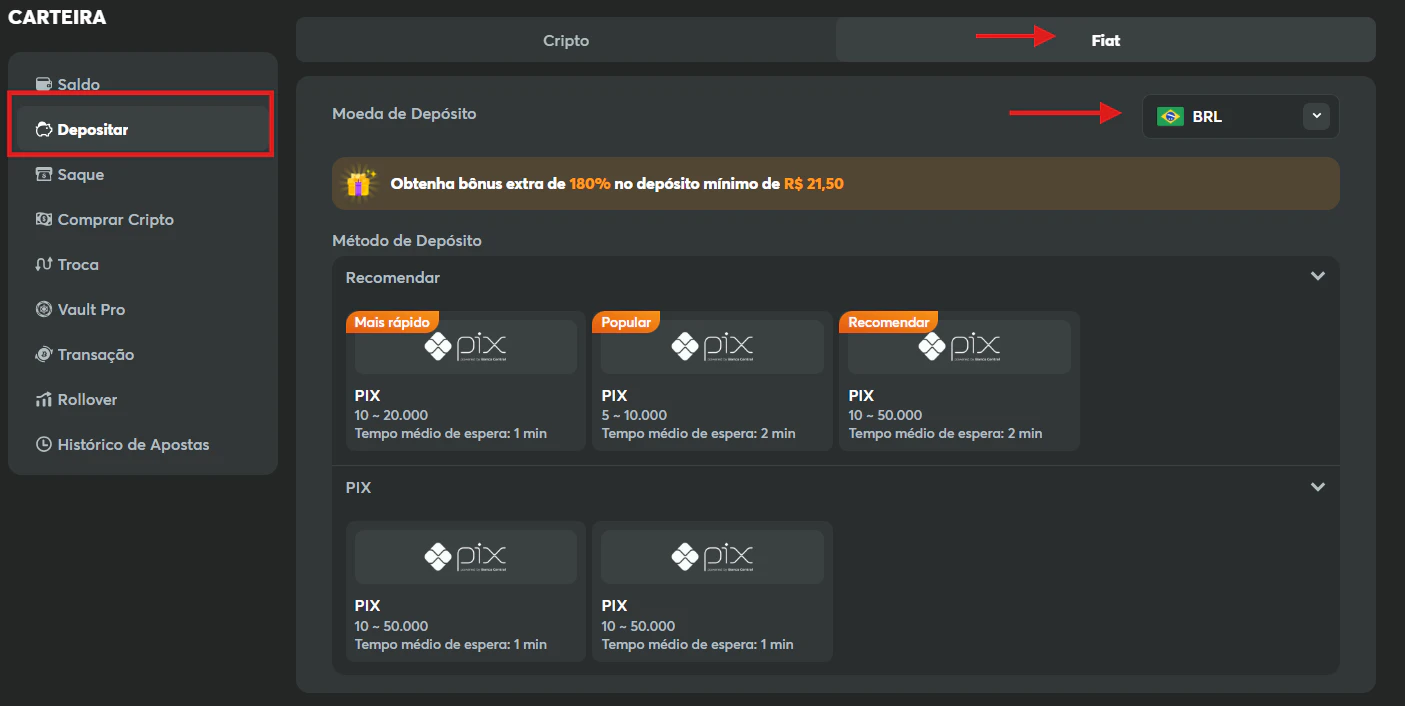Click the '10 ~ 20.000' range text
This screenshot has width=1405, height=706.
(391, 415)
